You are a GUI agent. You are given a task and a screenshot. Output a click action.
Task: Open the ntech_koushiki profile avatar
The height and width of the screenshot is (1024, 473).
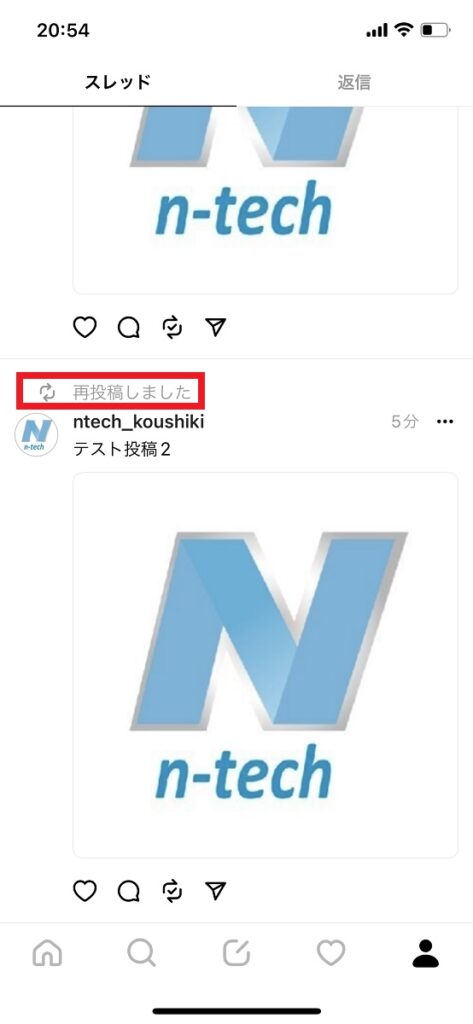click(36, 435)
